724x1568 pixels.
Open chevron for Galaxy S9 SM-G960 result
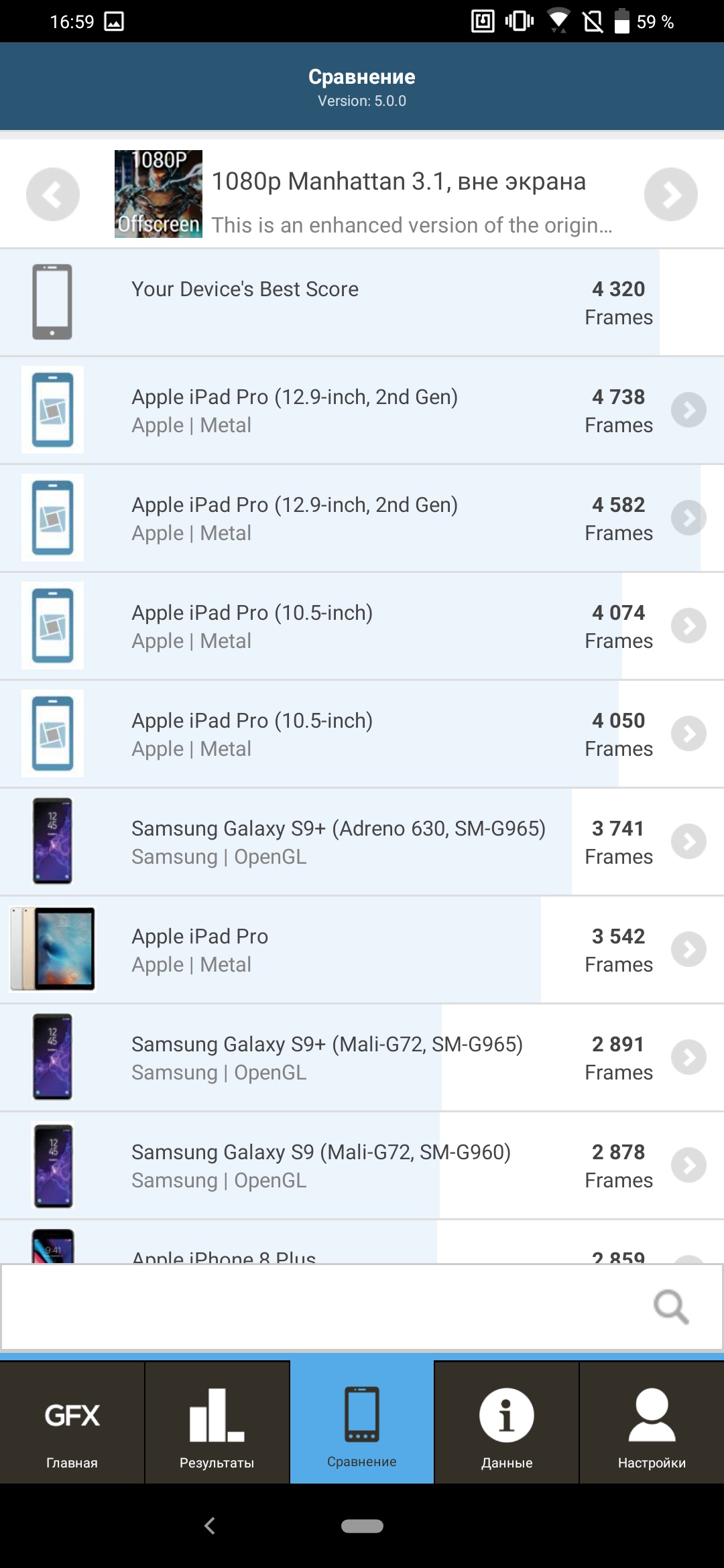(x=688, y=1165)
